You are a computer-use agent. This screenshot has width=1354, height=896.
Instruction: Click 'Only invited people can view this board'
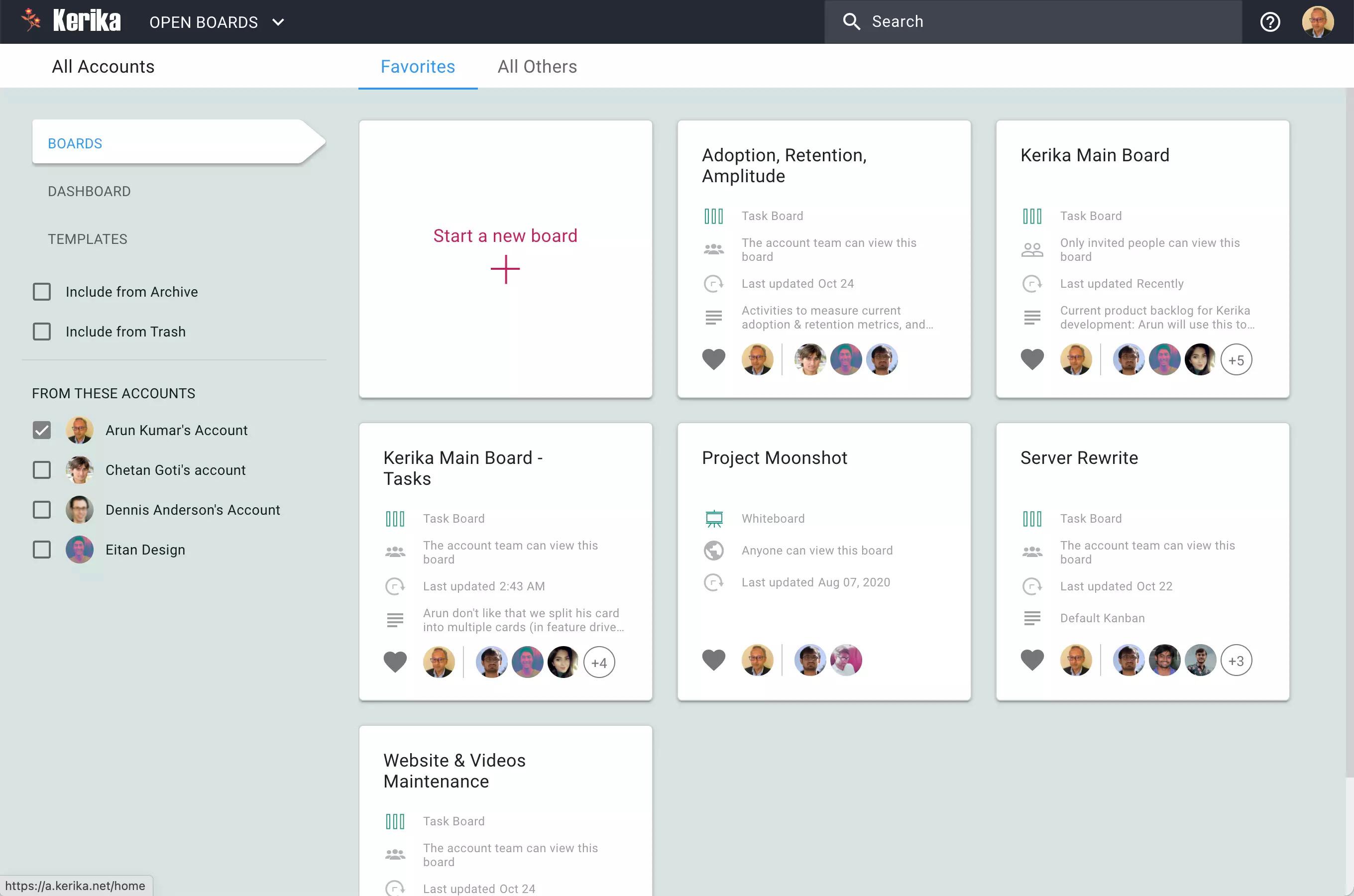pyautogui.click(x=1149, y=250)
